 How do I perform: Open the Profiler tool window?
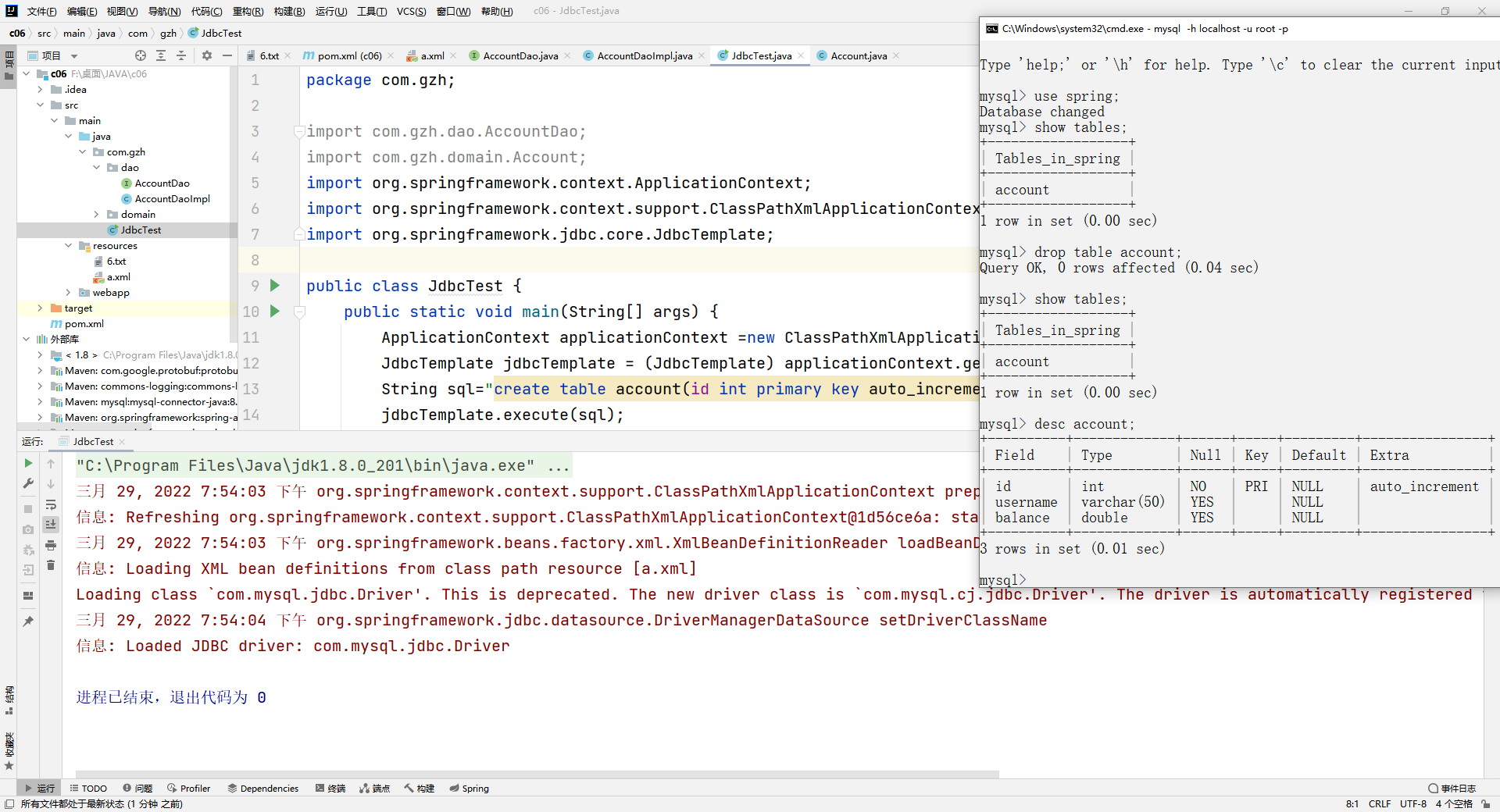tap(188, 789)
